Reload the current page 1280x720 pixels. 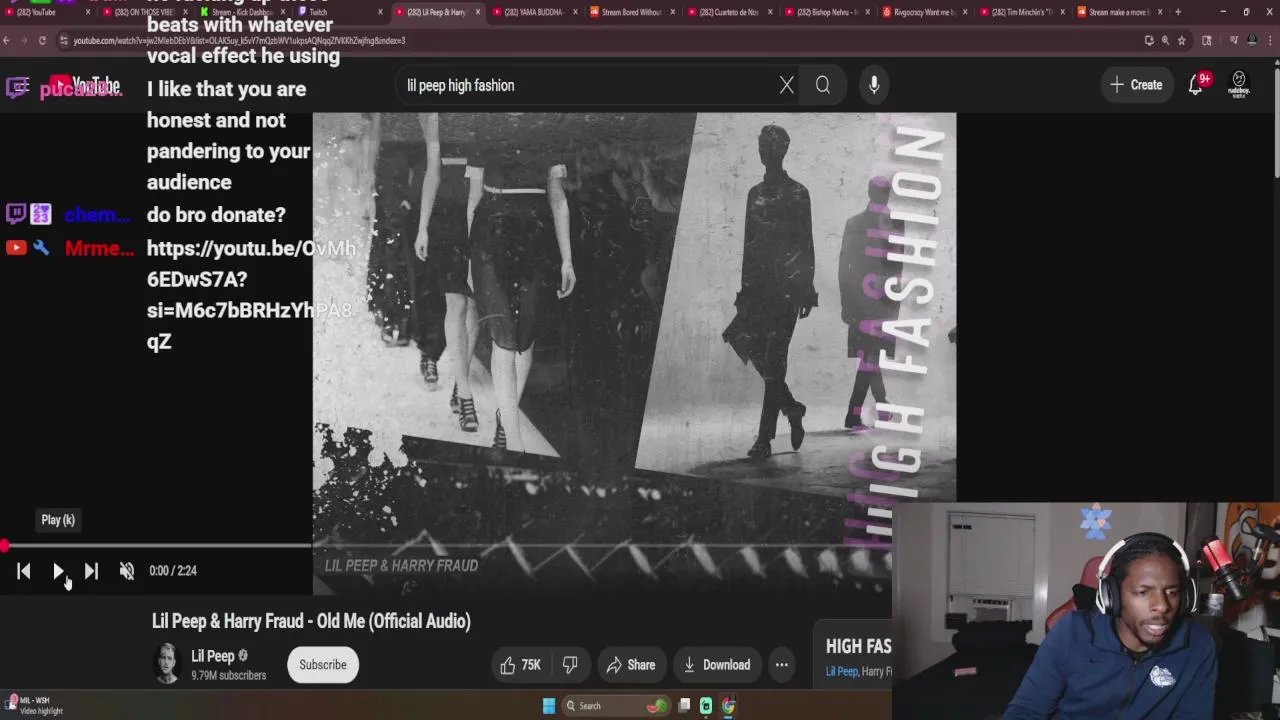[x=42, y=41]
